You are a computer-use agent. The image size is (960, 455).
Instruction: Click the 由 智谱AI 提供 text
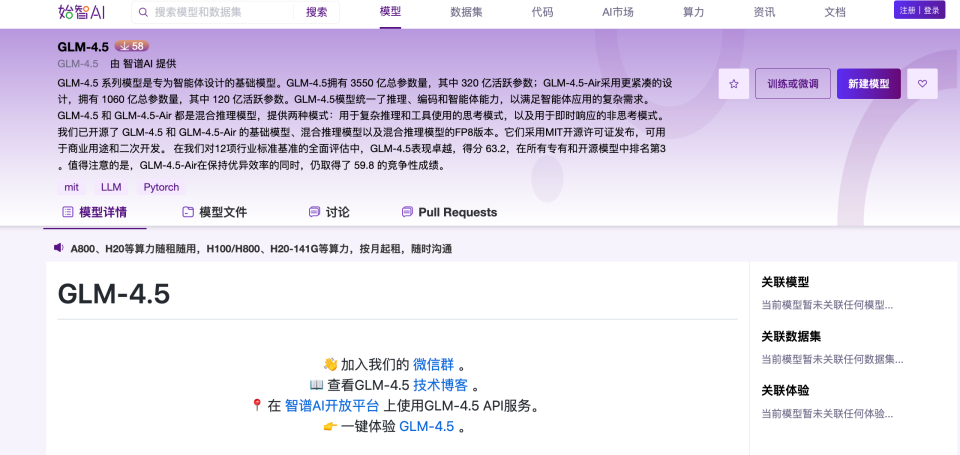[144, 64]
